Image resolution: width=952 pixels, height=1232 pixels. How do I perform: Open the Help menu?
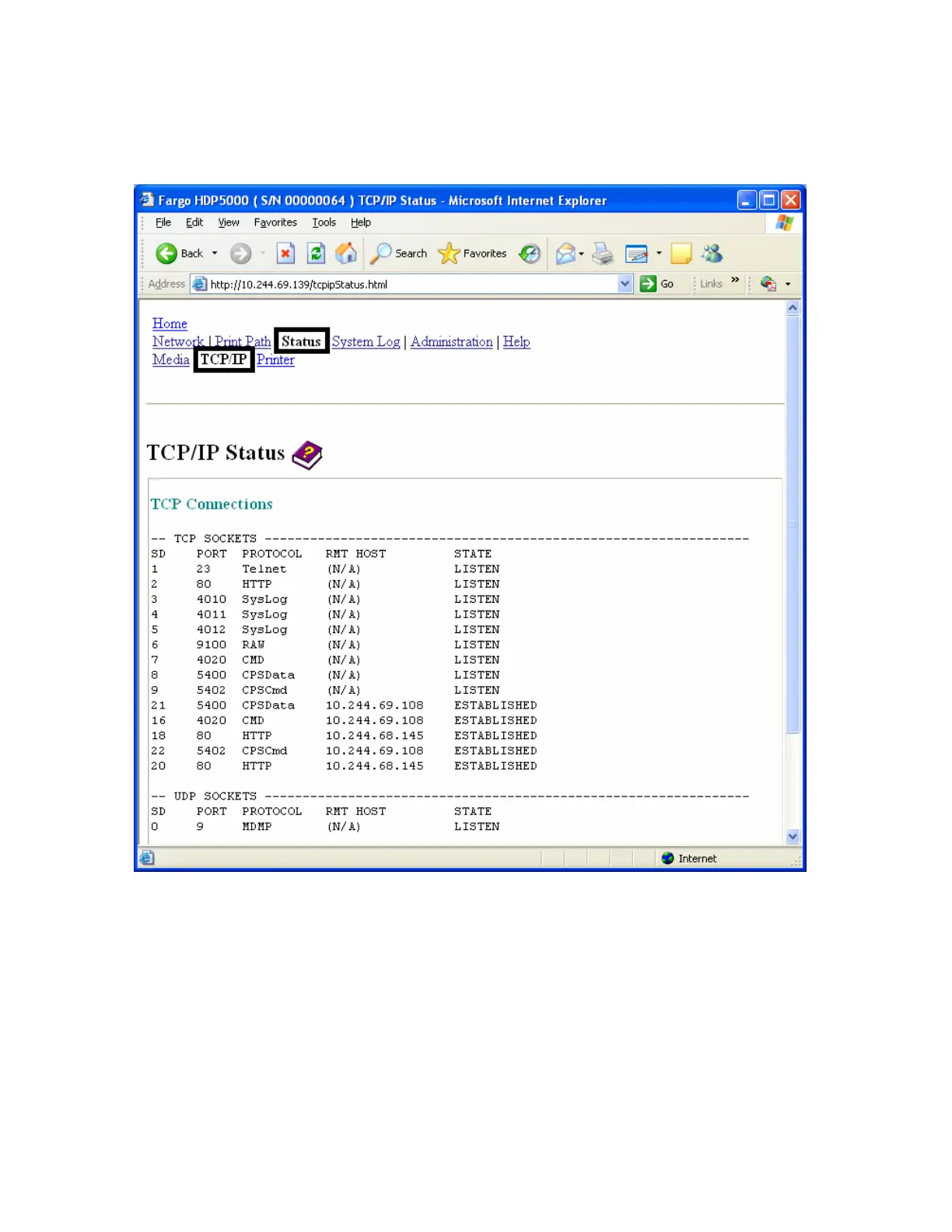click(x=361, y=222)
